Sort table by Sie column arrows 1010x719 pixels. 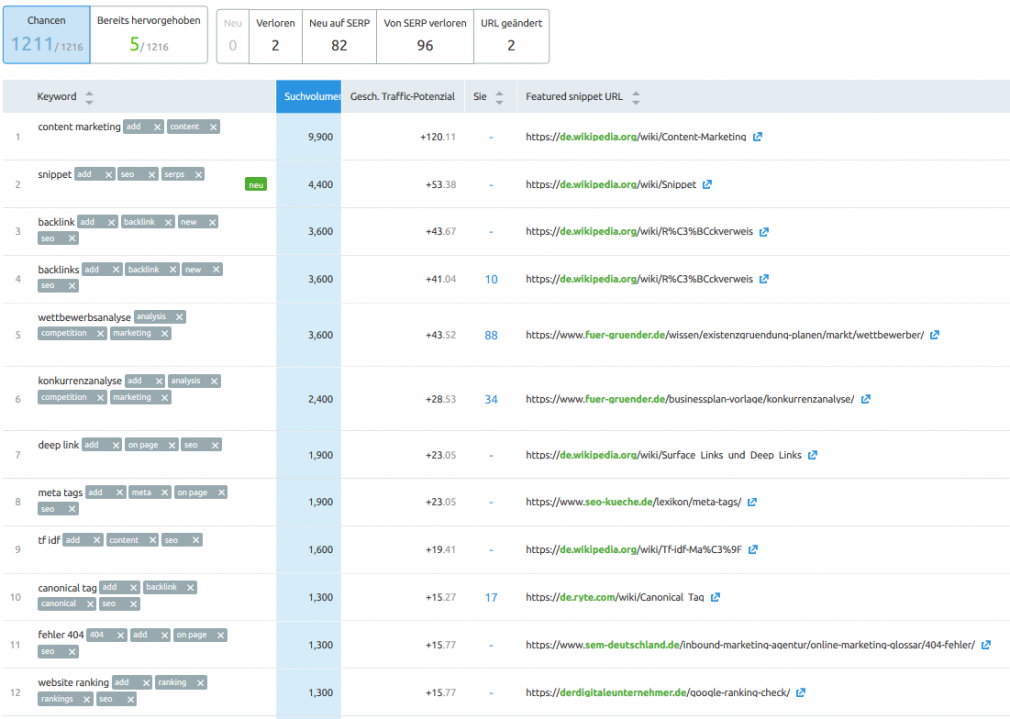click(x=499, y=97)
